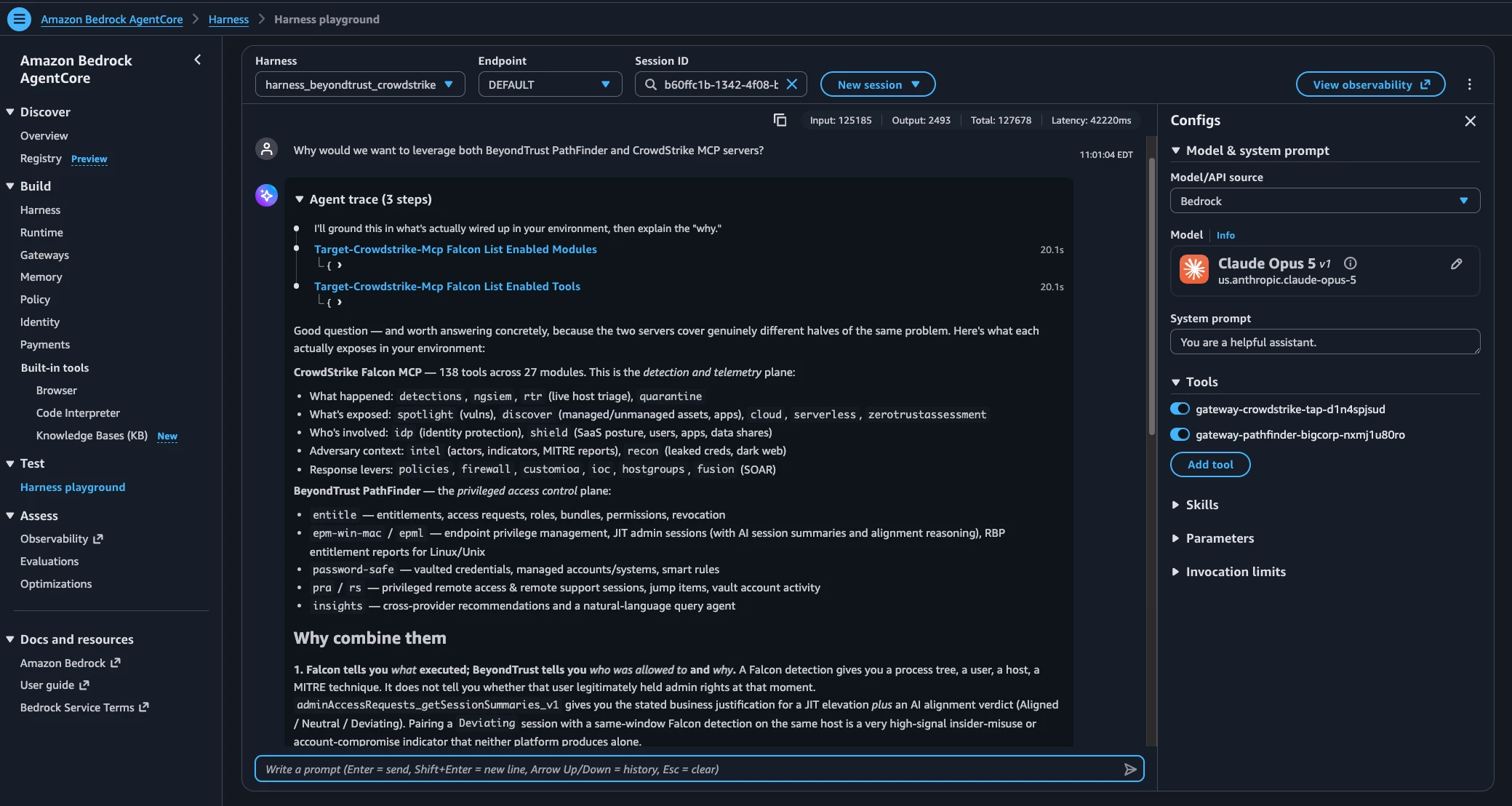Open Bedrock Service Terms link

point(84,708)
